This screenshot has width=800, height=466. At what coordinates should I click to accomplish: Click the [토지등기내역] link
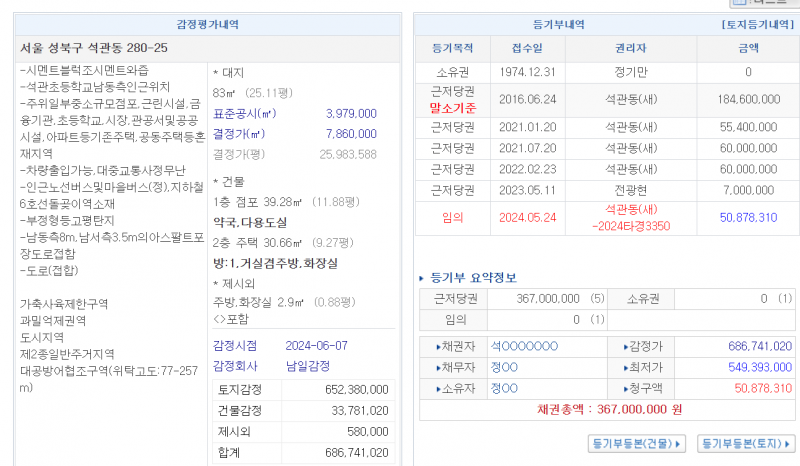[756, 24]
